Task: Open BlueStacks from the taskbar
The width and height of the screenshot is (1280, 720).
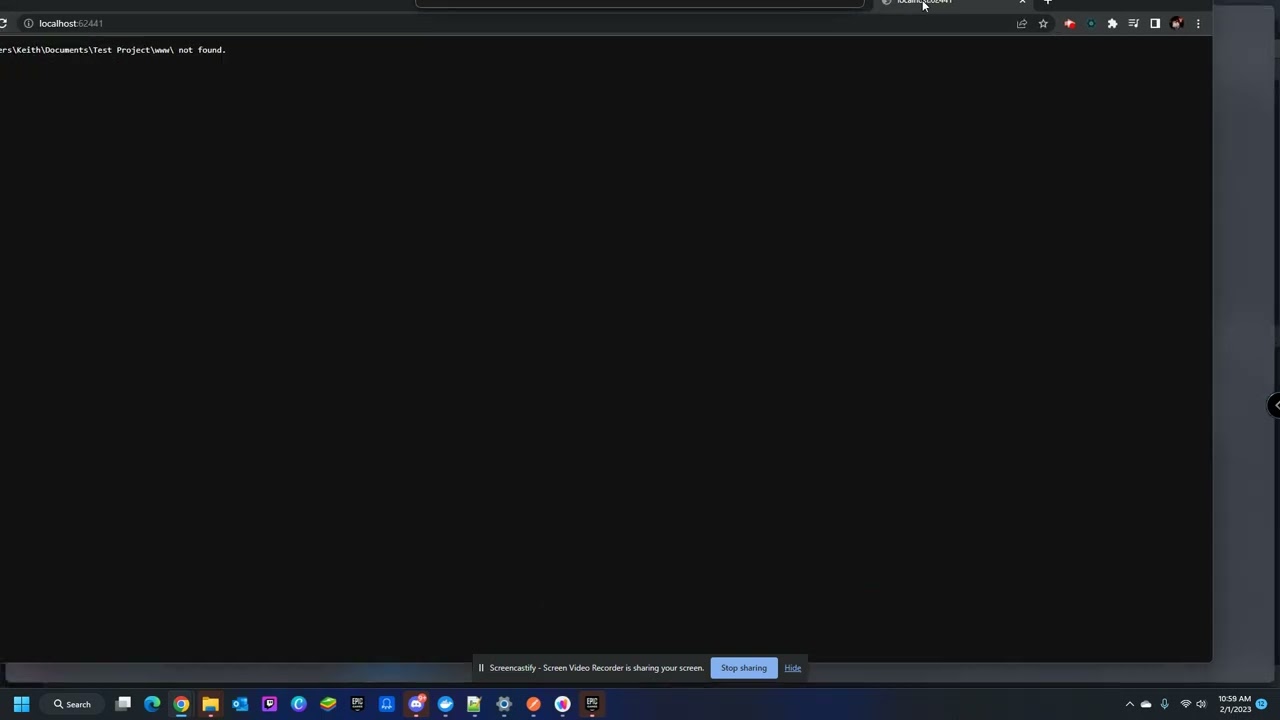Action: [328, 704]
